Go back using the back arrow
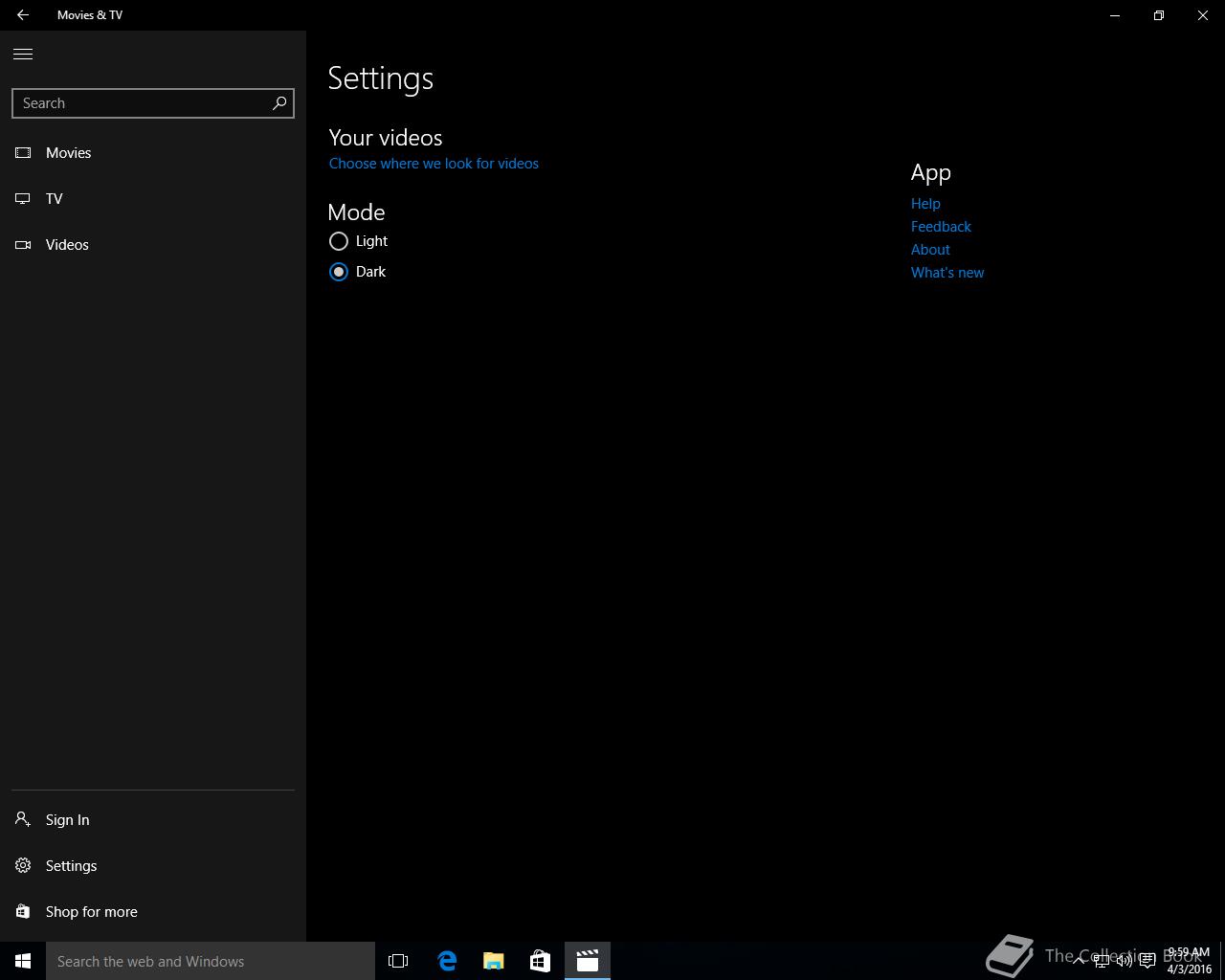1225x980 pixels. (x=23, y=15)
